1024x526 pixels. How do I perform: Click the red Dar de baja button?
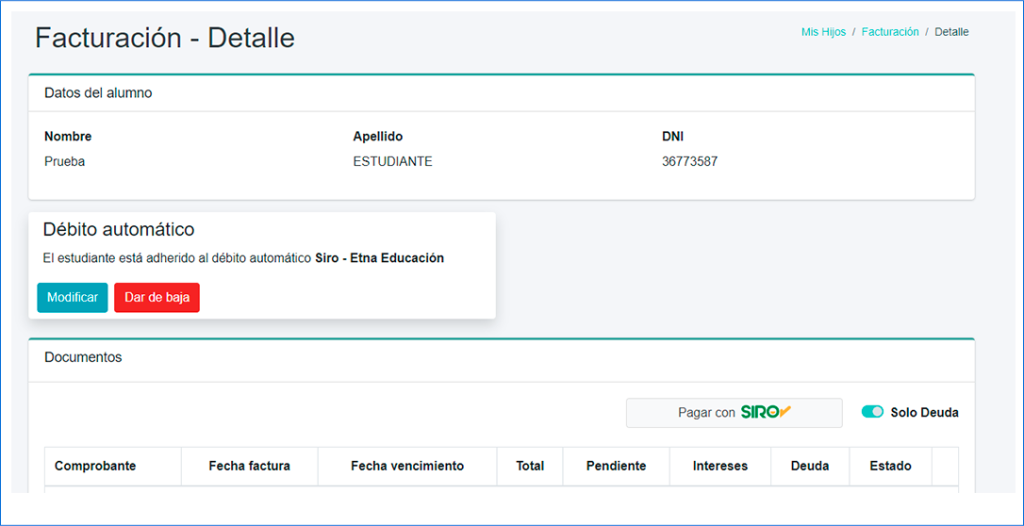pos(157,298)
